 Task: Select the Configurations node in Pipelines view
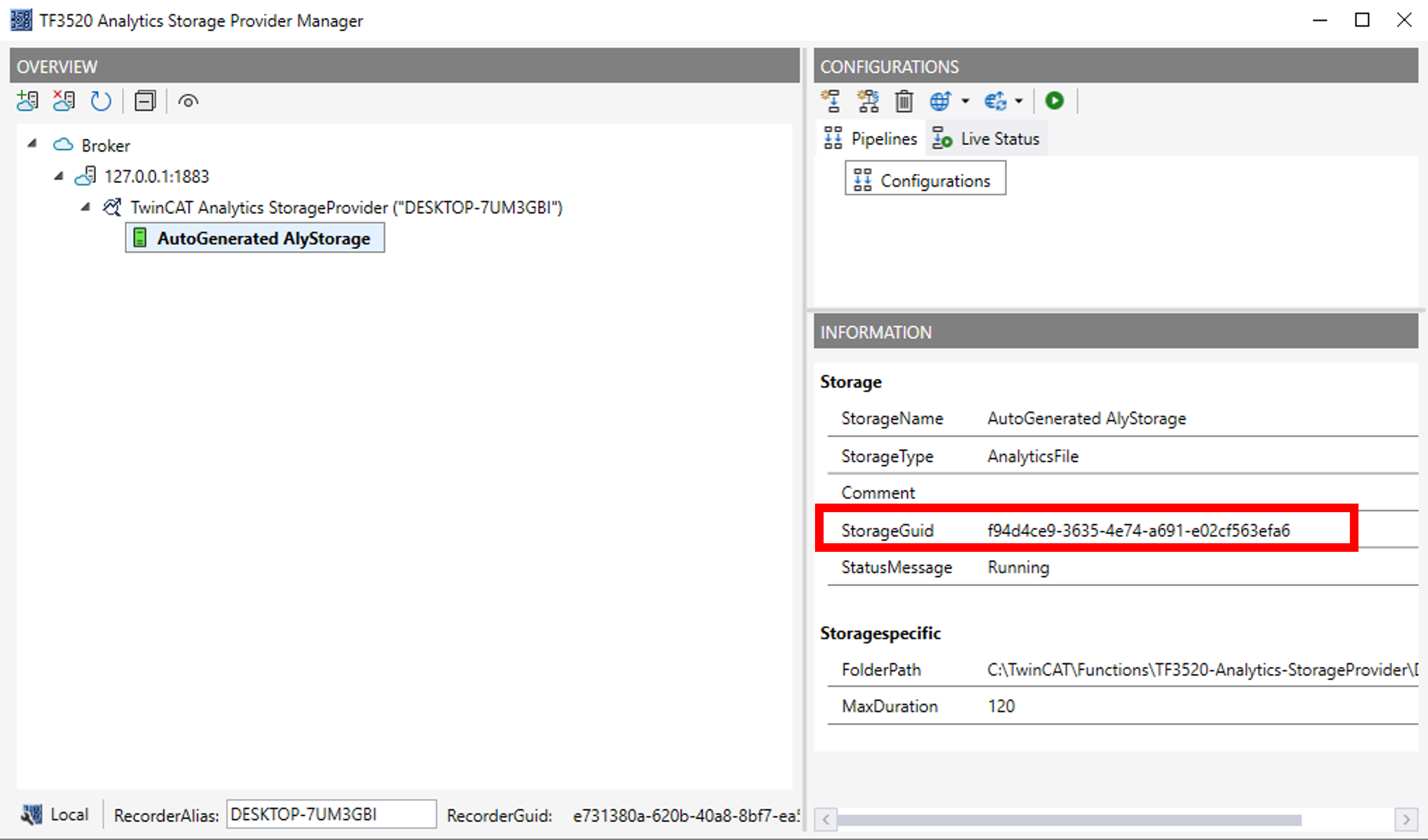pos(925,178)
